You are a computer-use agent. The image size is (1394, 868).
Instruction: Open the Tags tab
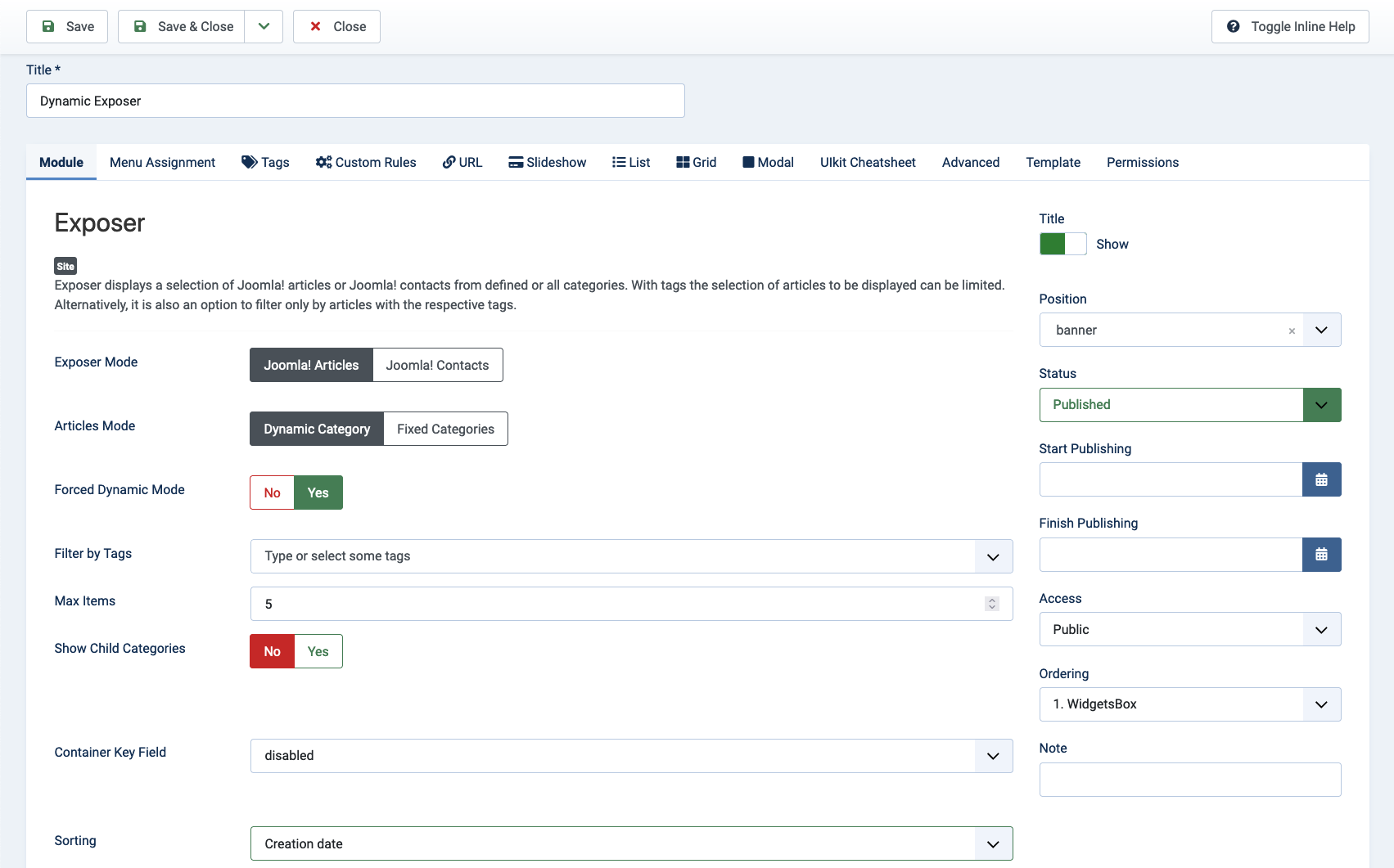click(x=265, y=162)
